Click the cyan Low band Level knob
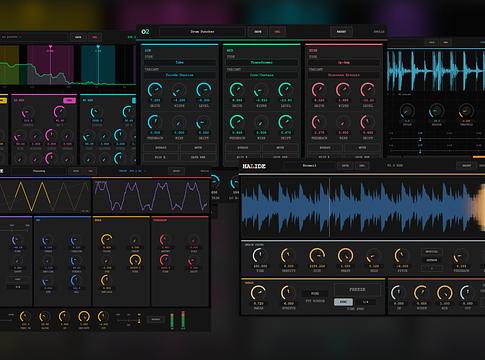This screenshot has width=485, height=360. pos(204,90)
